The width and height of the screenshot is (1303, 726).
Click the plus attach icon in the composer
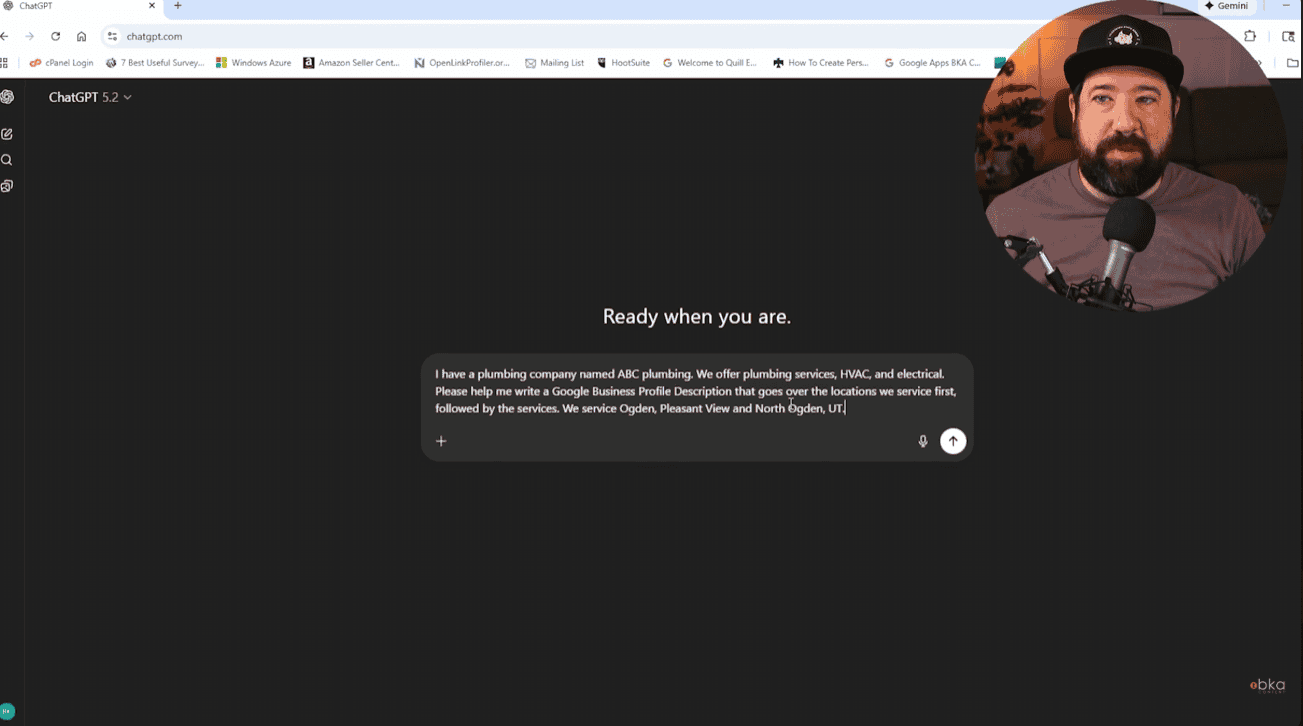pyautogui.click(x=441, y=441)
